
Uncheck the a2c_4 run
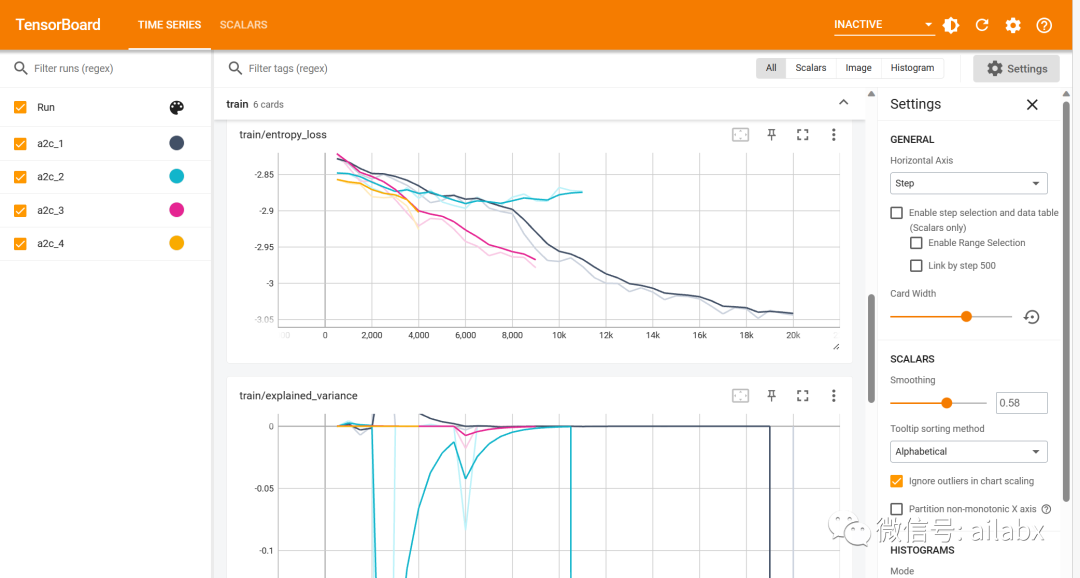coord(20,244)
